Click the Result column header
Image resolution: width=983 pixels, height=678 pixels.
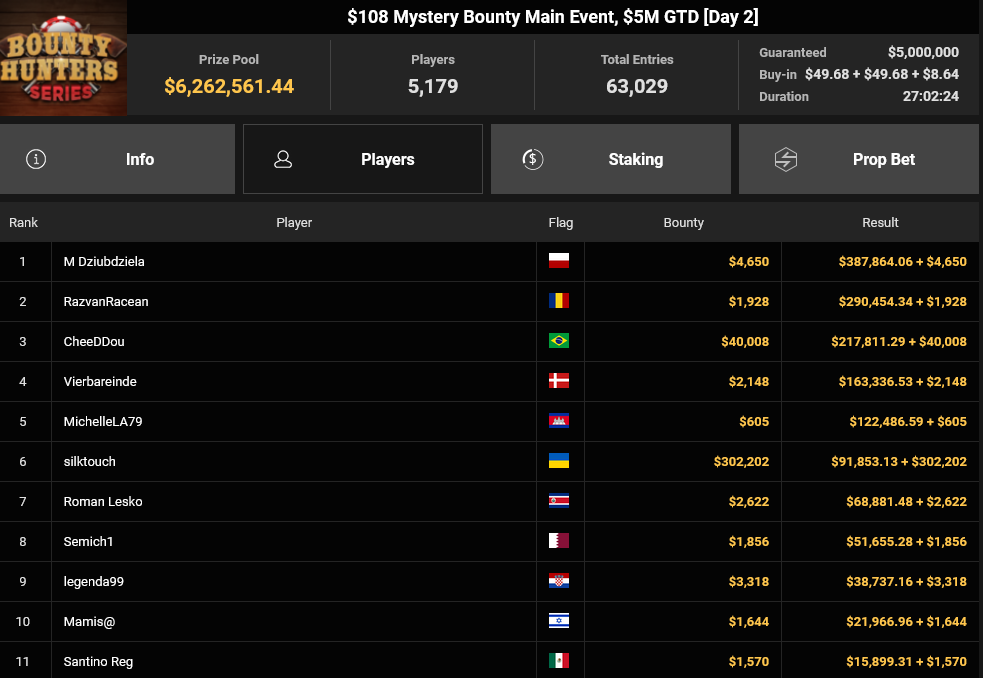880,222
